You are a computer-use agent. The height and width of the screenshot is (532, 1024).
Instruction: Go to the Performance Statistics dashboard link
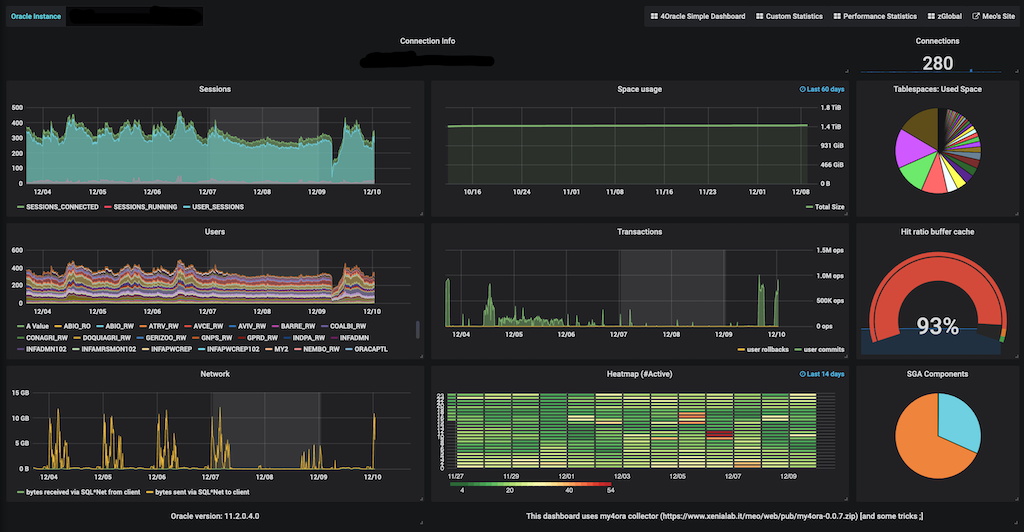pyautogui.click(x=875, y=16)
